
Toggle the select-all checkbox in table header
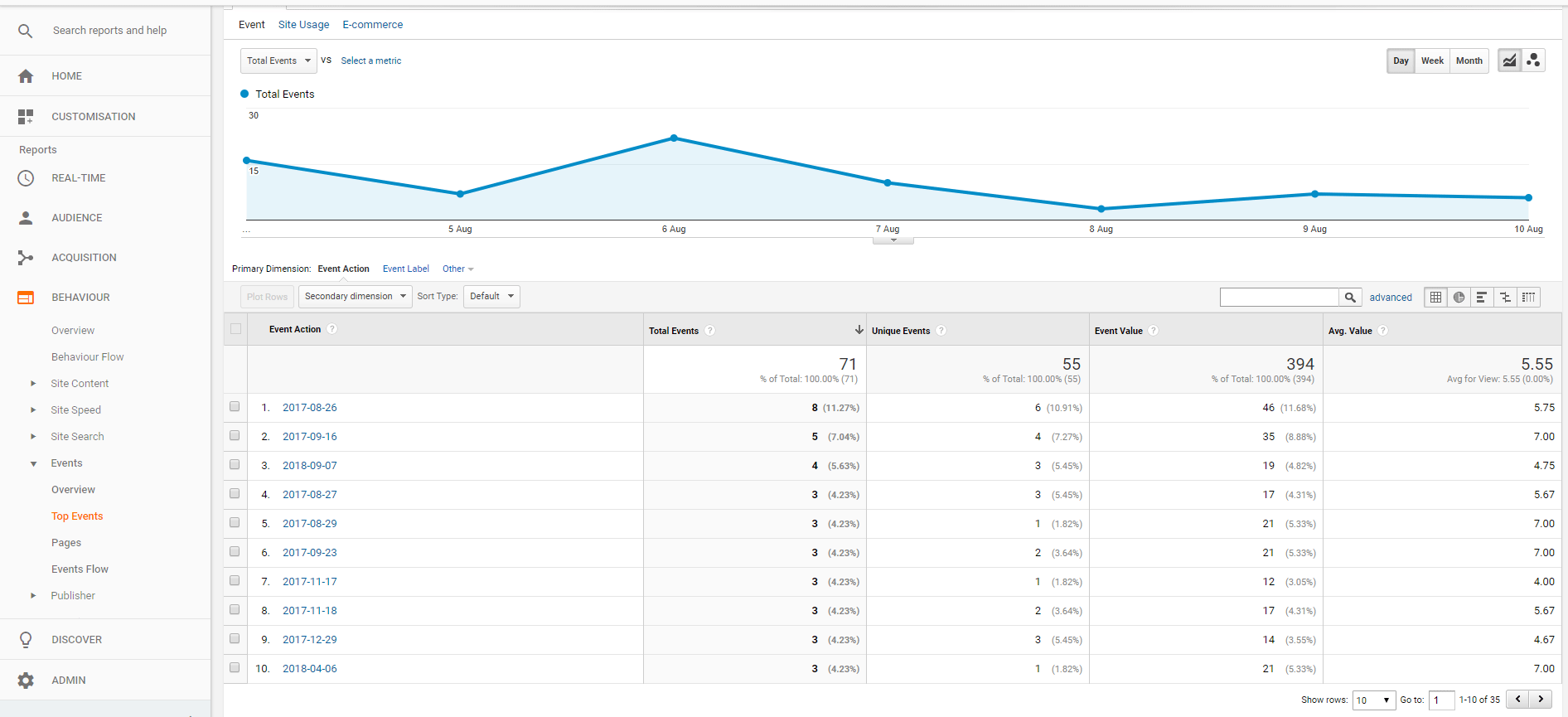click(x=236, y=329)
